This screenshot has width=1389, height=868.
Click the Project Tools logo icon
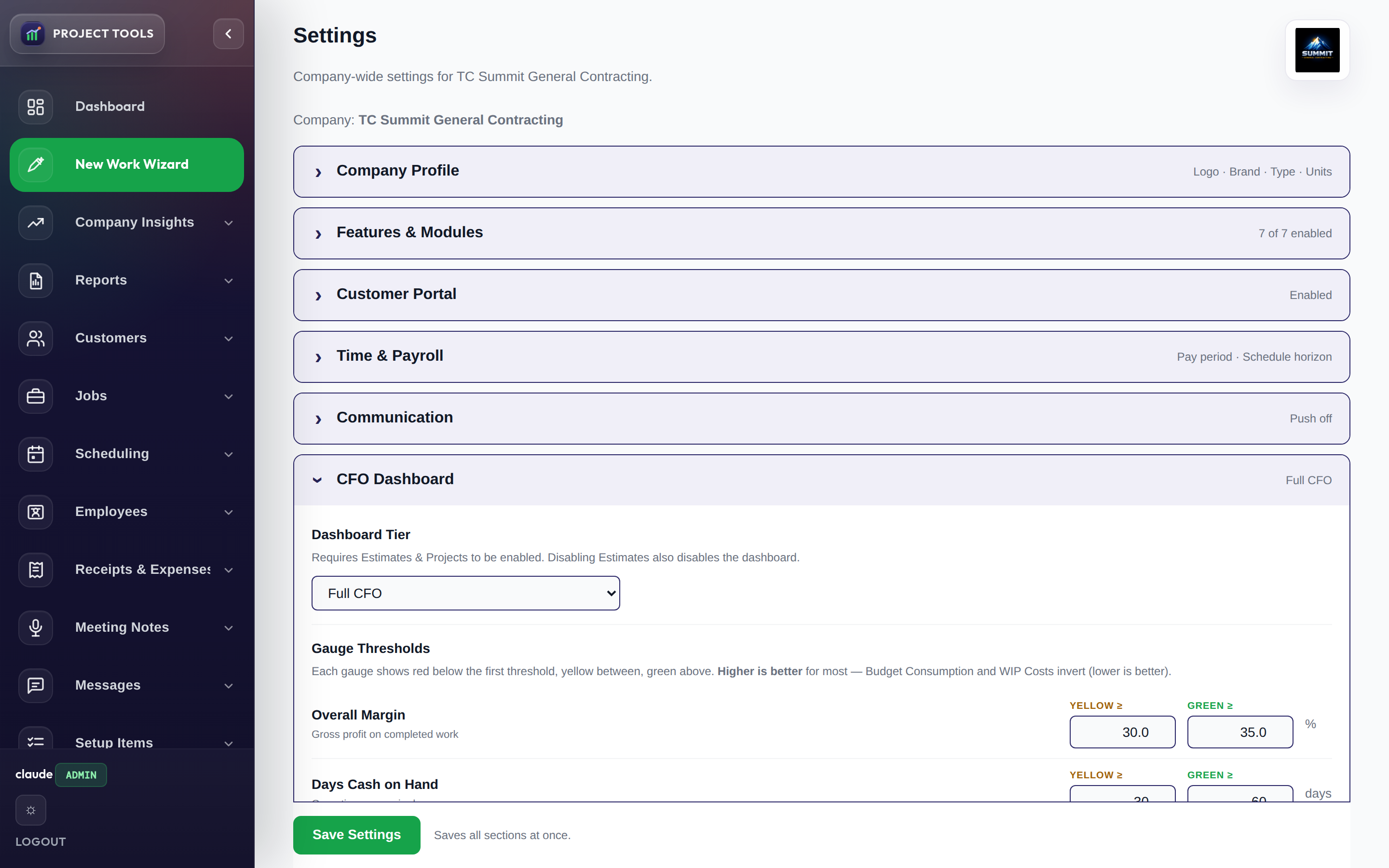(33, 34)
